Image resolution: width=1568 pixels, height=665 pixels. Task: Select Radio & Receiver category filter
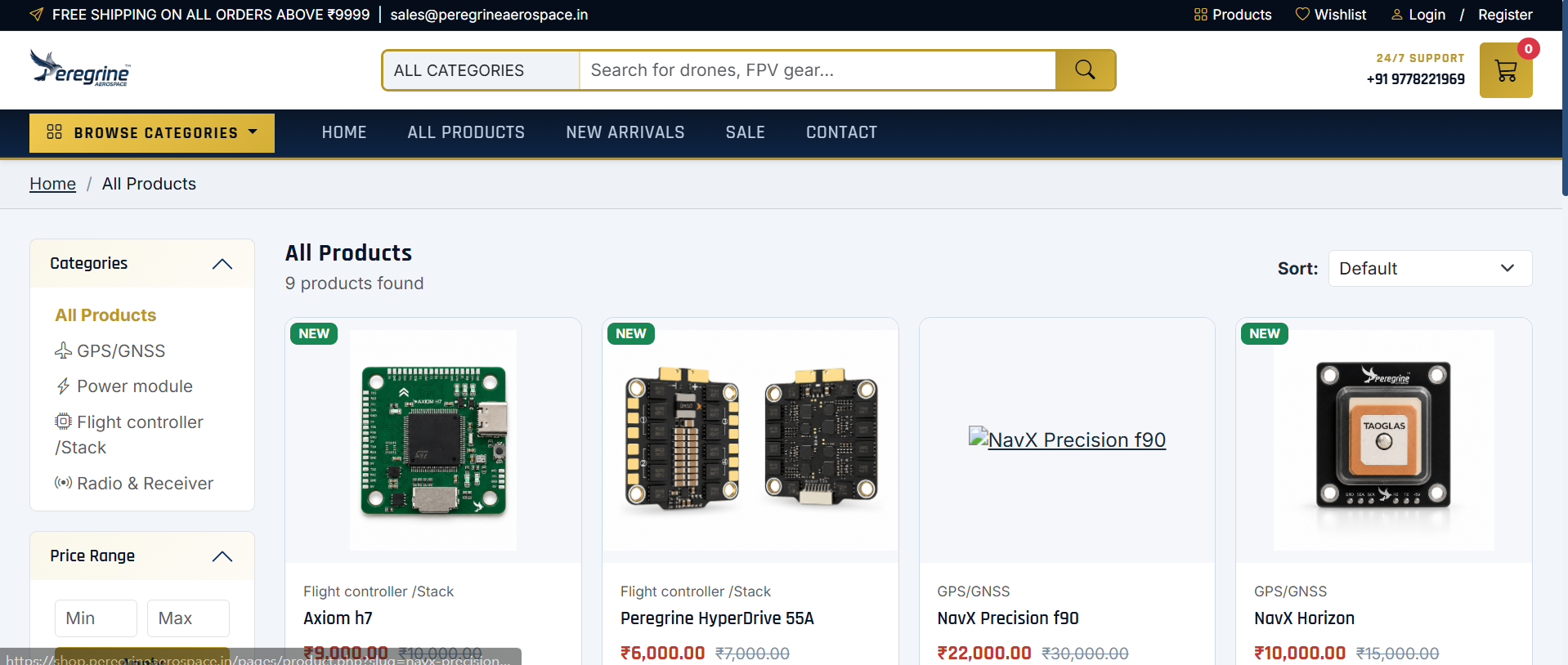point(145,484)
